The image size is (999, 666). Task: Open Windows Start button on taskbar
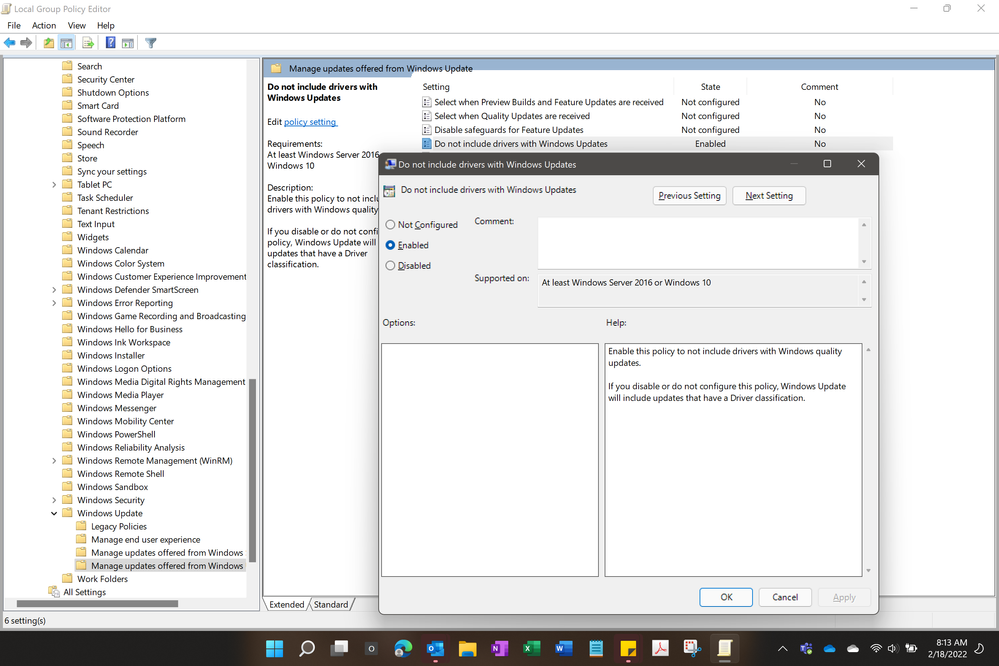[275, 648]
